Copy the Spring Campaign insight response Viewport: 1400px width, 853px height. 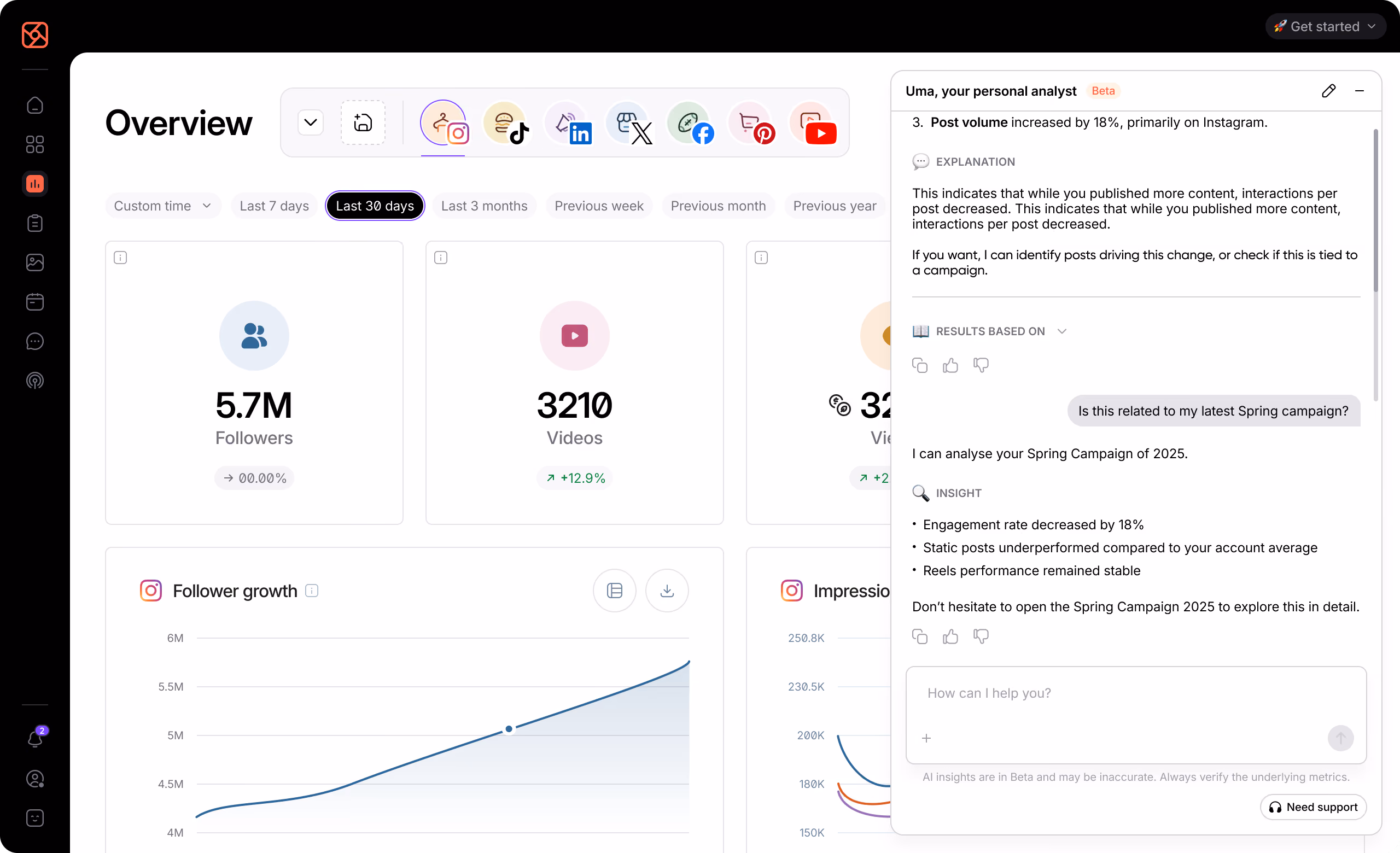919,636
